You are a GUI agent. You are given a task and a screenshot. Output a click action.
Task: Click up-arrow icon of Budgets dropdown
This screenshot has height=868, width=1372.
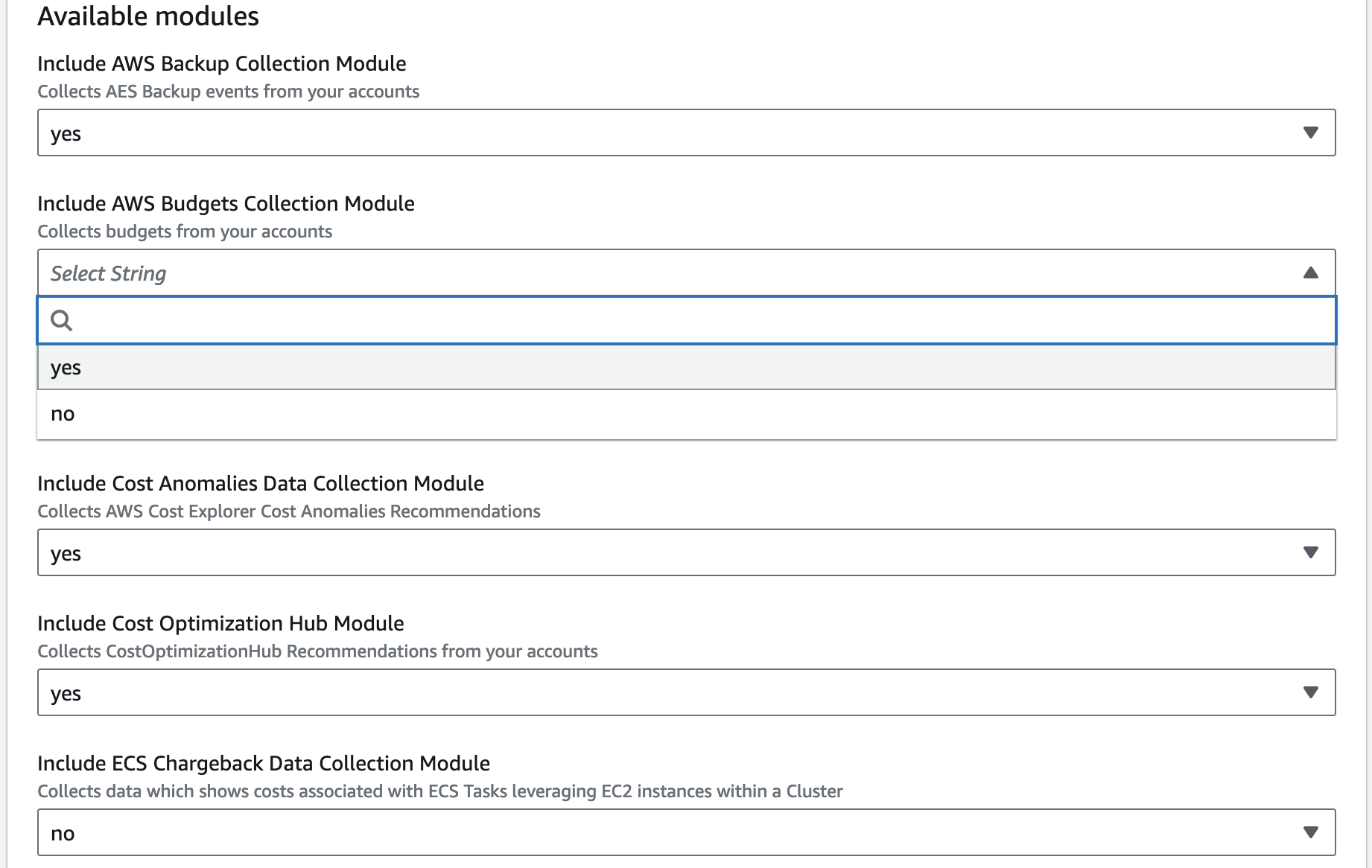(x=1311, y=272)
